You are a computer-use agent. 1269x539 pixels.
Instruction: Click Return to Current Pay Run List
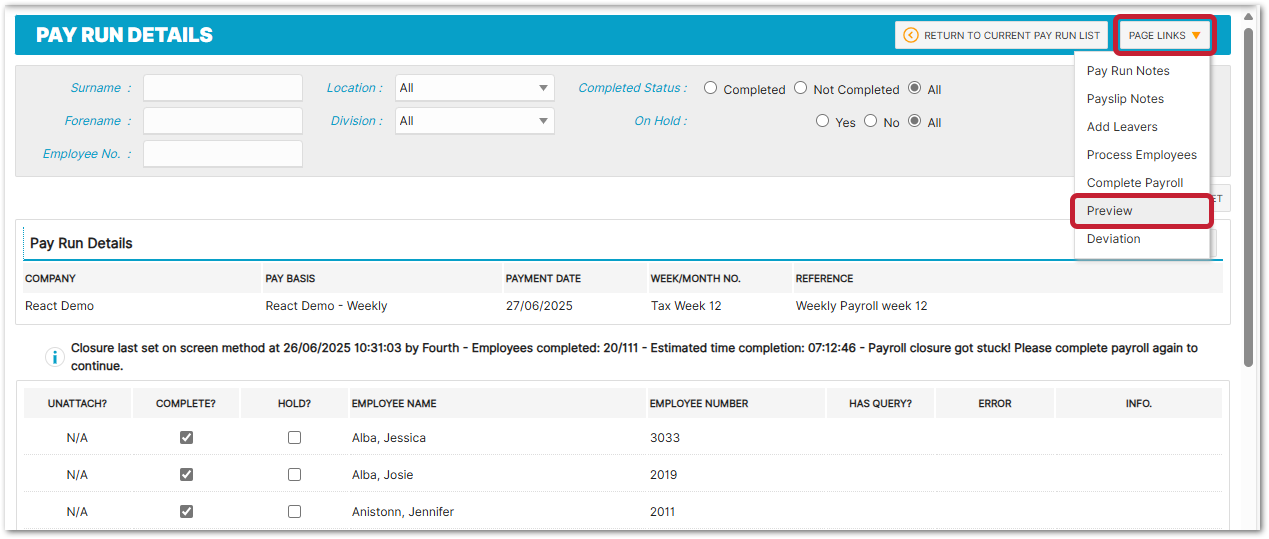[x=1001, y=36]
